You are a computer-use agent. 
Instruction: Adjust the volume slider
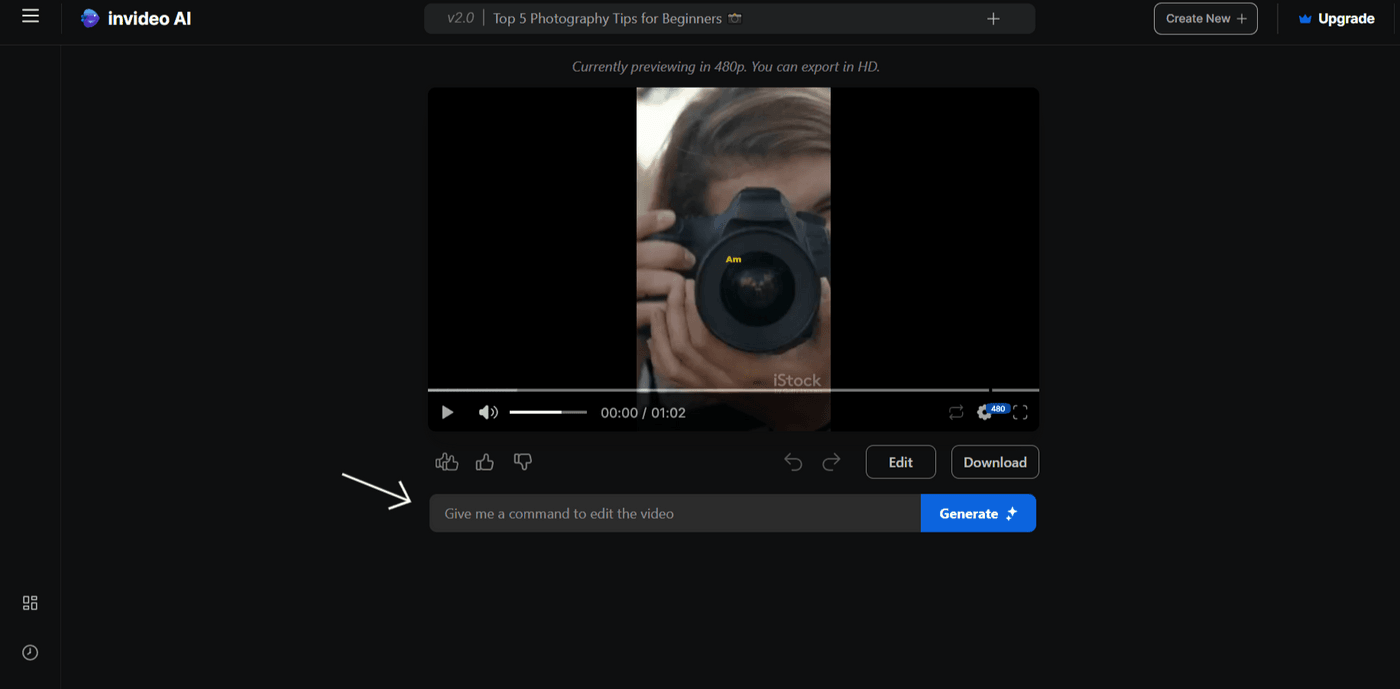tap(548, 412)
